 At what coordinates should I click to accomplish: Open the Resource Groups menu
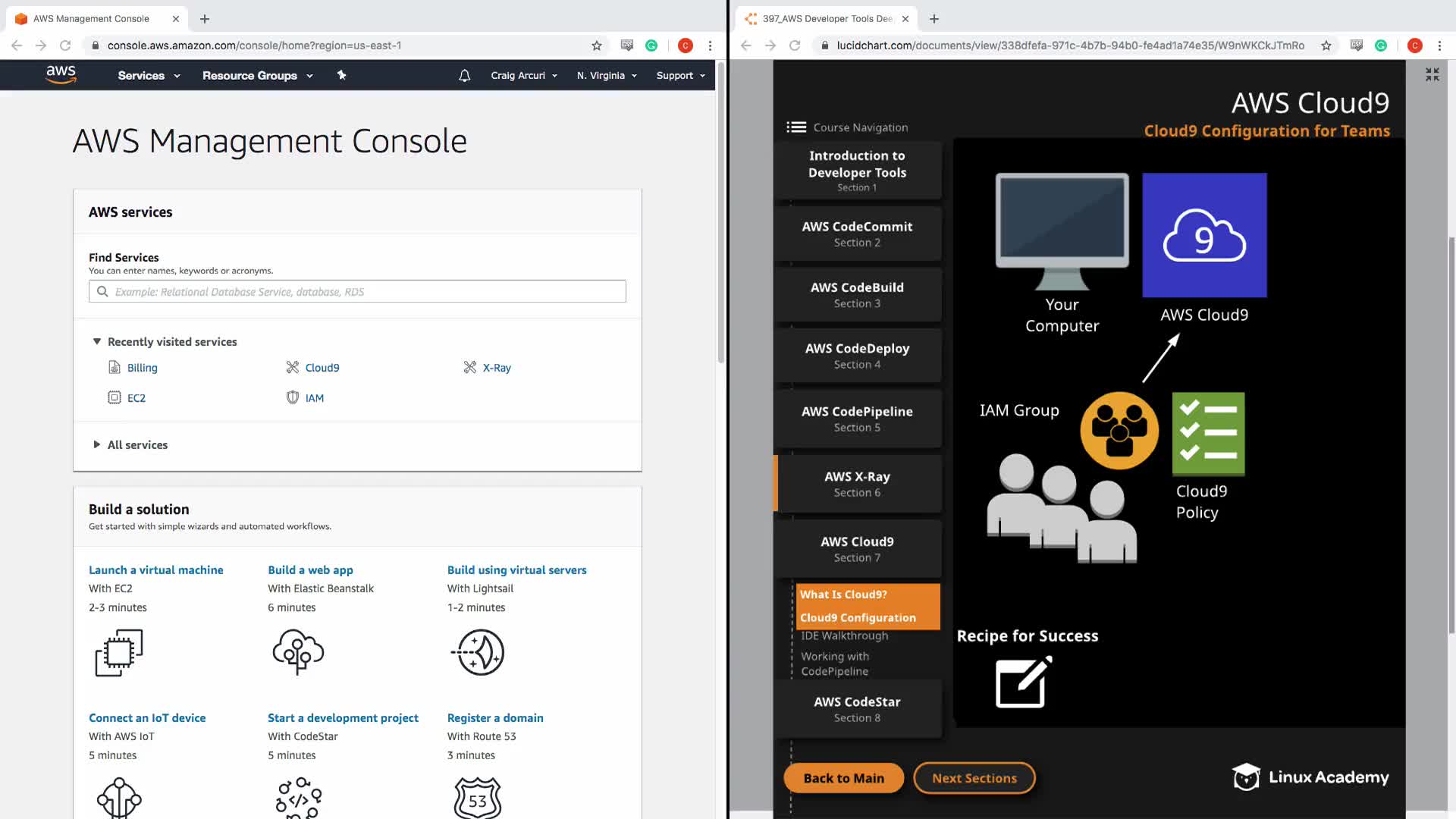click(257, 75)
